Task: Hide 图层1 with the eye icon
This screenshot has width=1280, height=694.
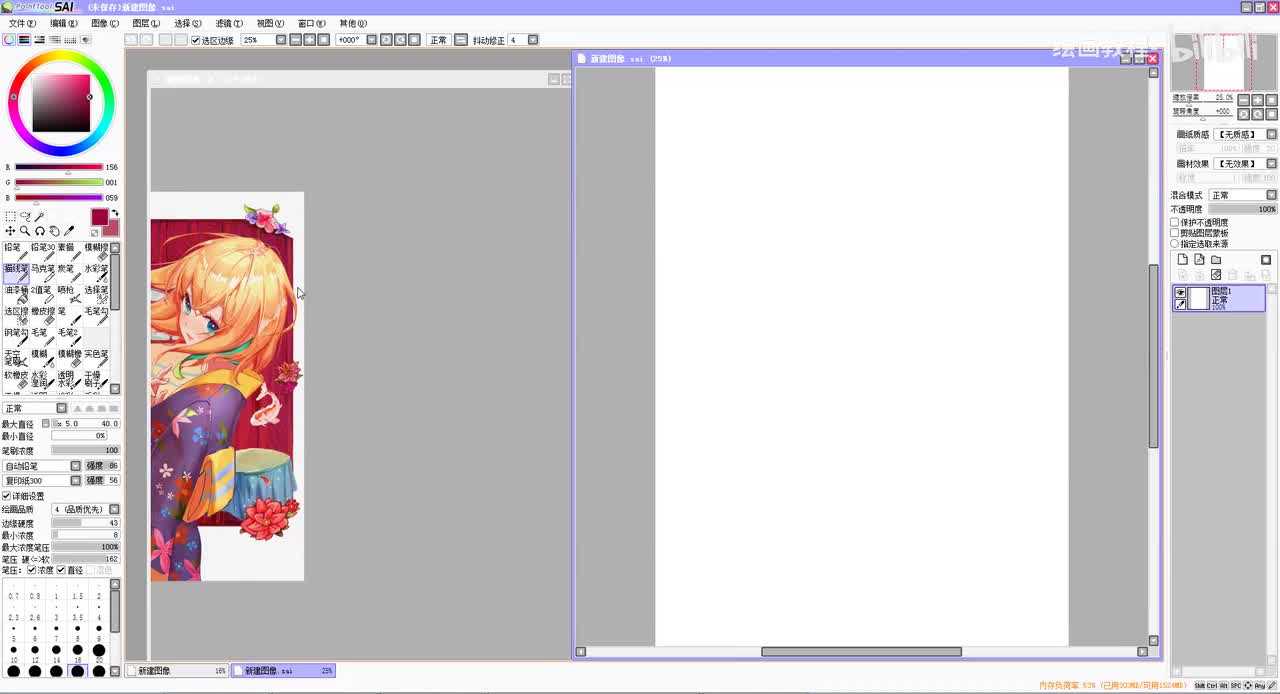Action: (1180, 292)
